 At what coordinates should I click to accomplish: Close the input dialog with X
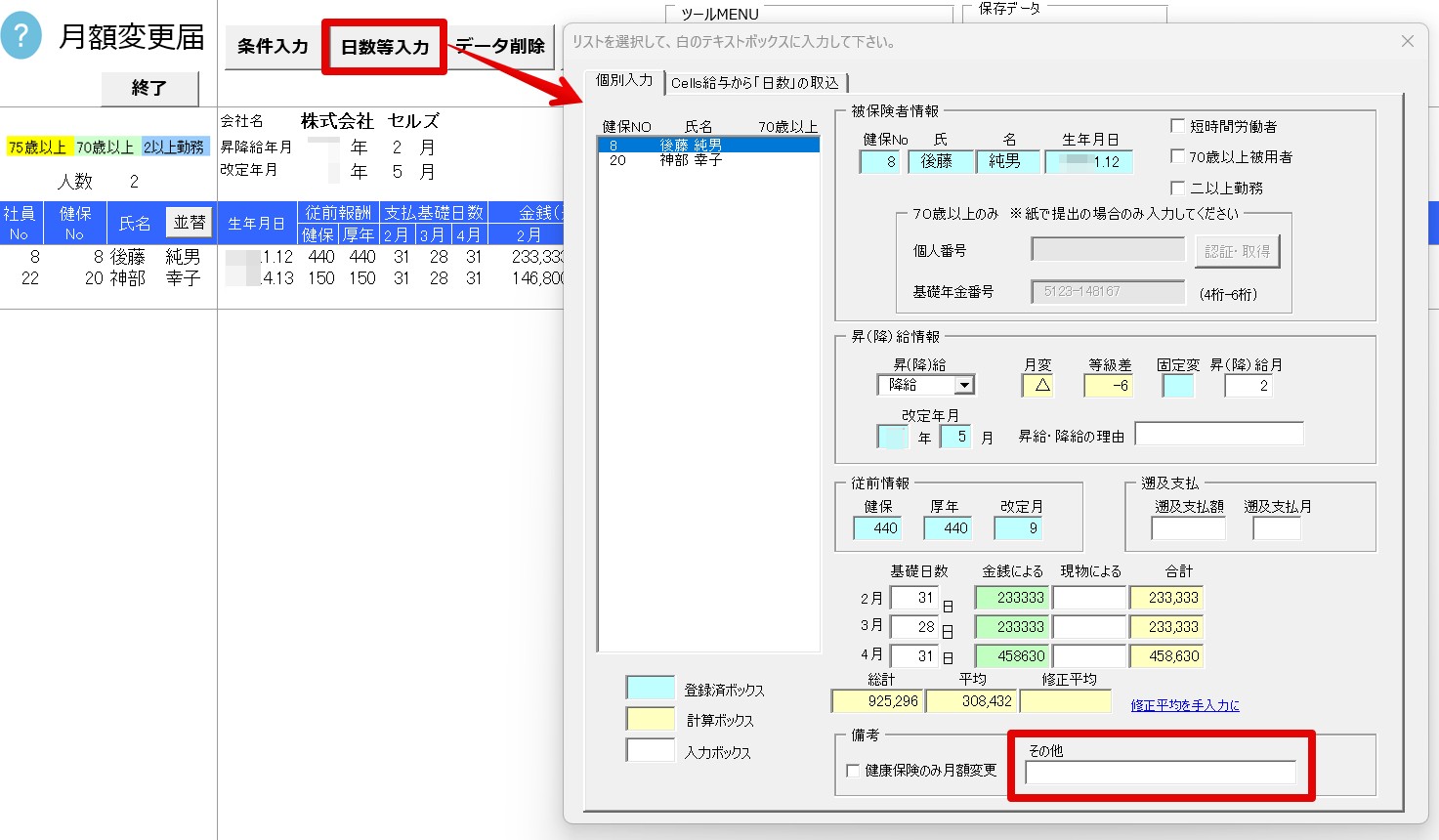(1408, 41)
